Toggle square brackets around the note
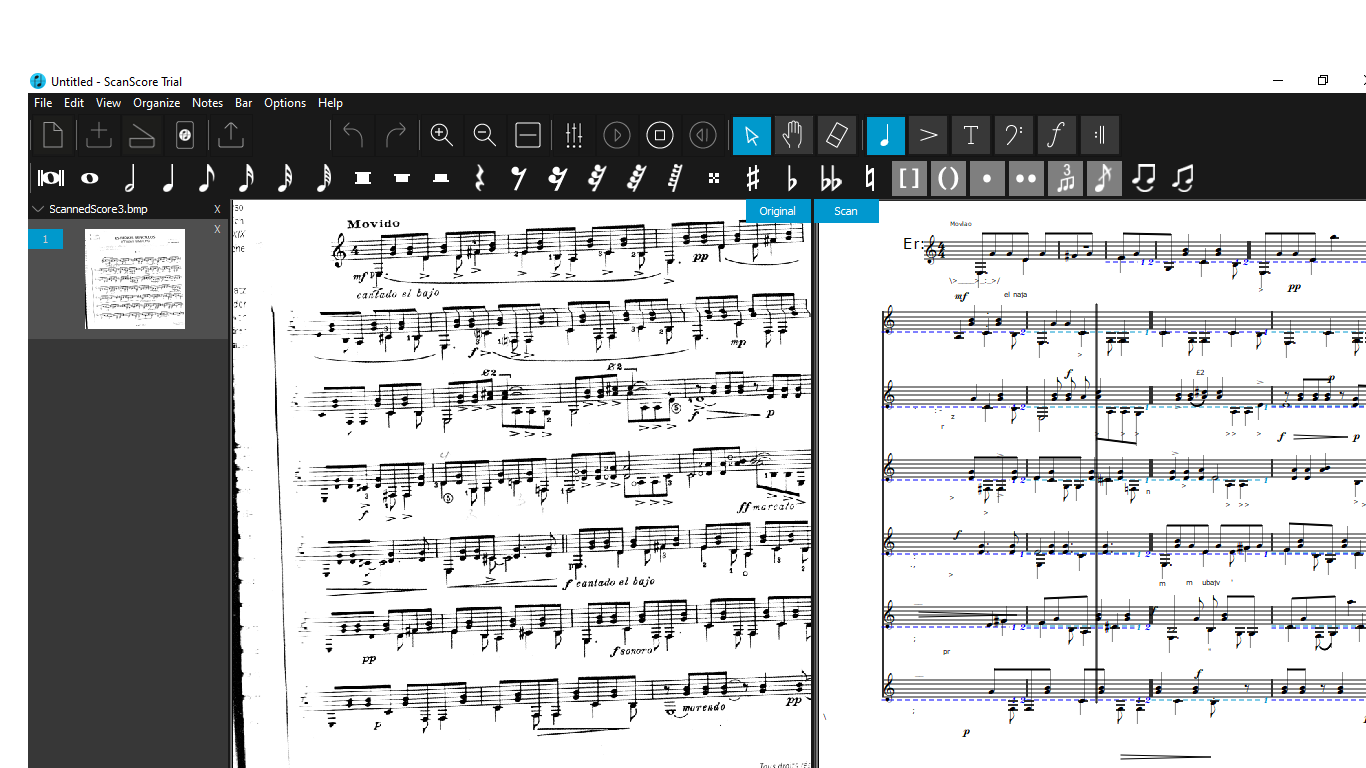 click(909, 178)
